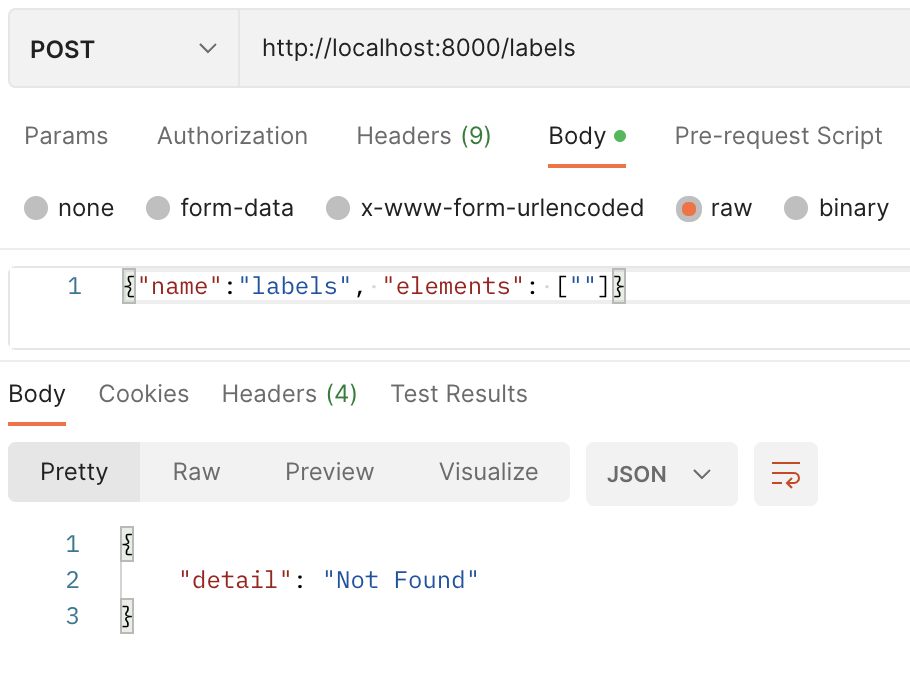The height and width of the screenshot is (698, 910).
Task: Check the Test Results tab
Action: (x=458, y=394)
